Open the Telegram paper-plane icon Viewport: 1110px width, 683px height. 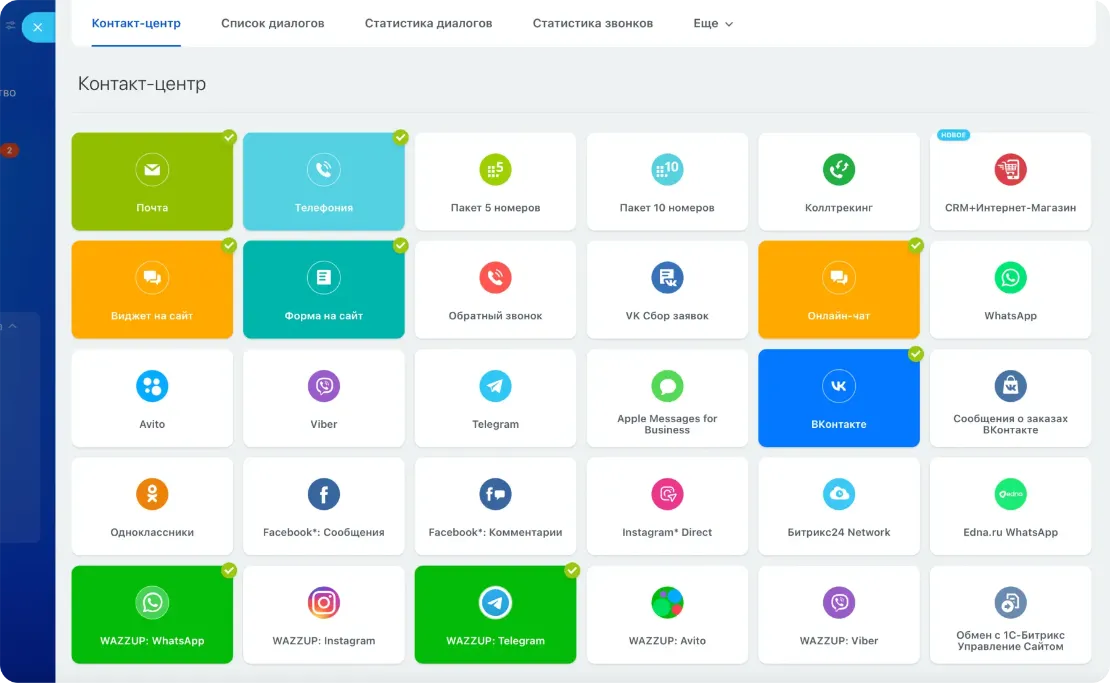click(x=496, y=386)
